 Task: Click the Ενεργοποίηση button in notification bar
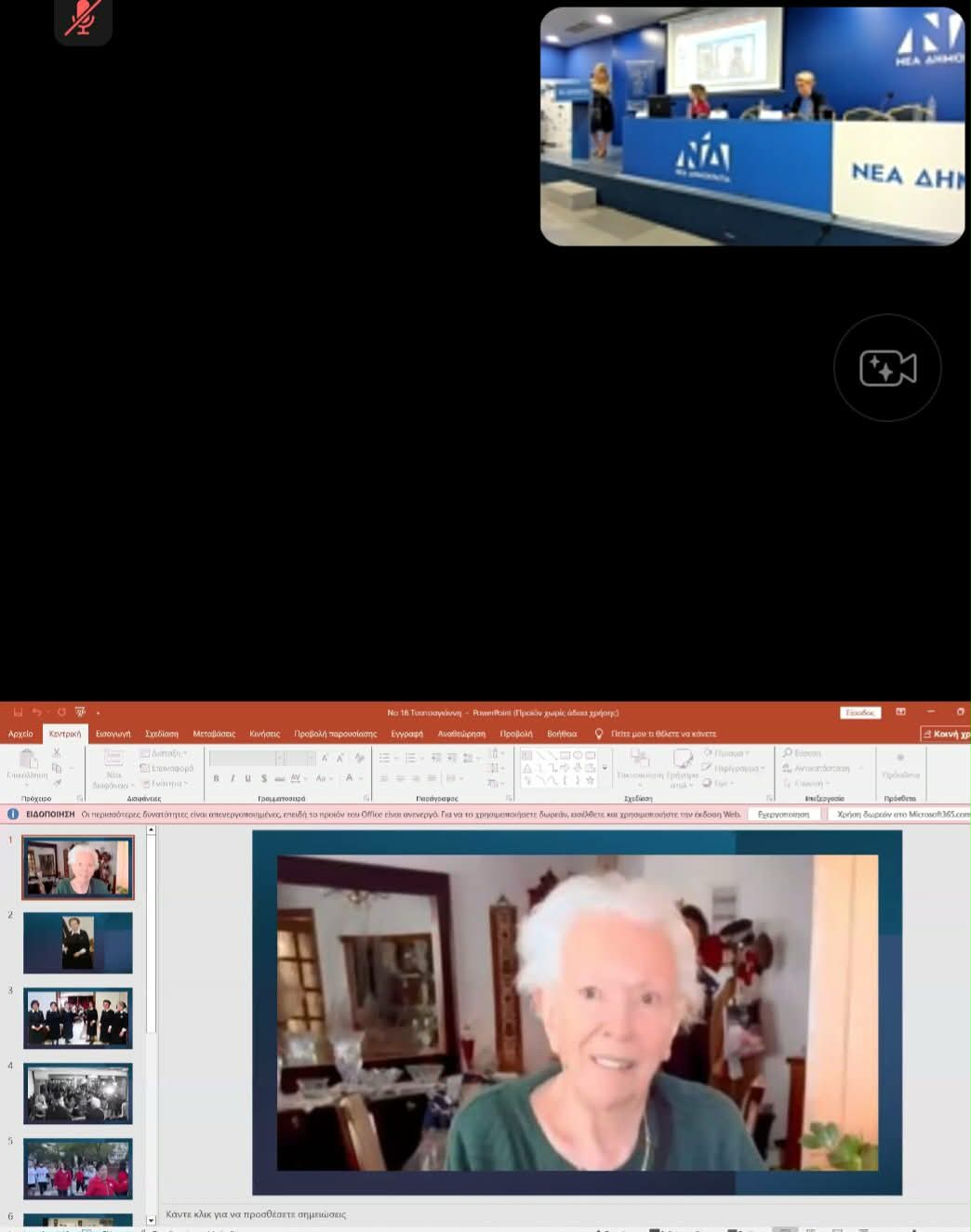(783, 814)
